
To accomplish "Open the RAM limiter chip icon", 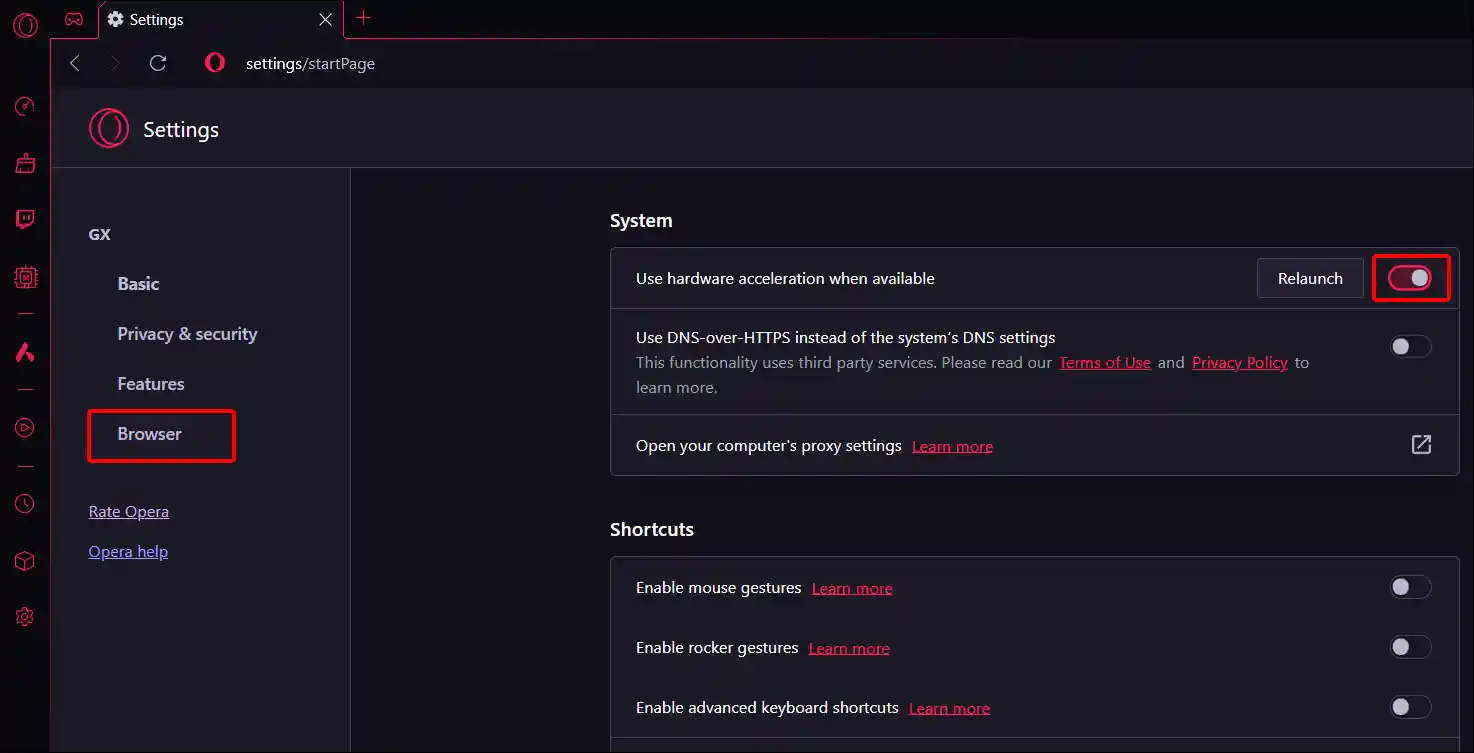I will pos(25,277).
